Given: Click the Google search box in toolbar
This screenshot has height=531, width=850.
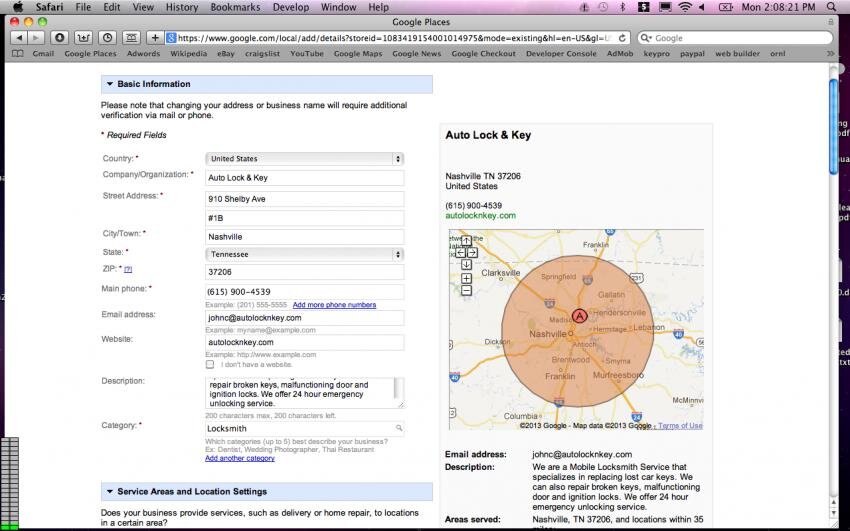Looking at the screenshot, I should point(735,38).
